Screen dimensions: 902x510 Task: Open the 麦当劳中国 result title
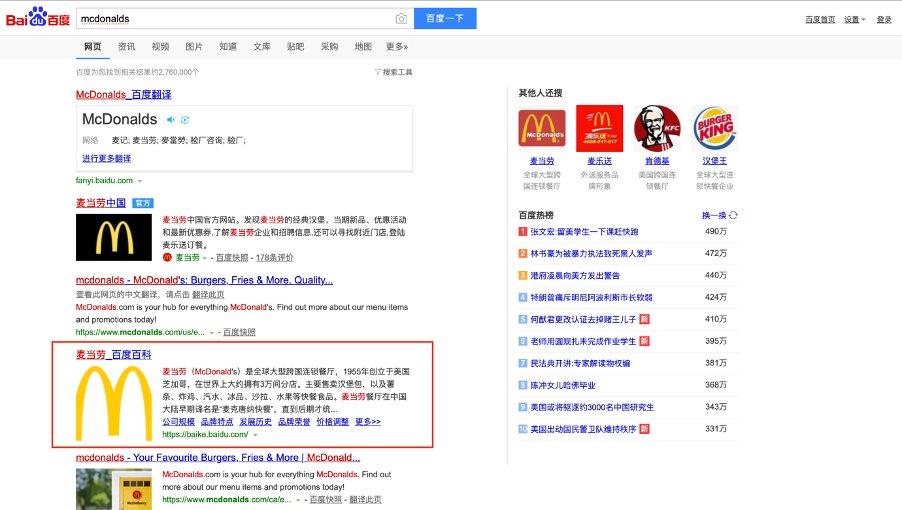click(101, 202)
